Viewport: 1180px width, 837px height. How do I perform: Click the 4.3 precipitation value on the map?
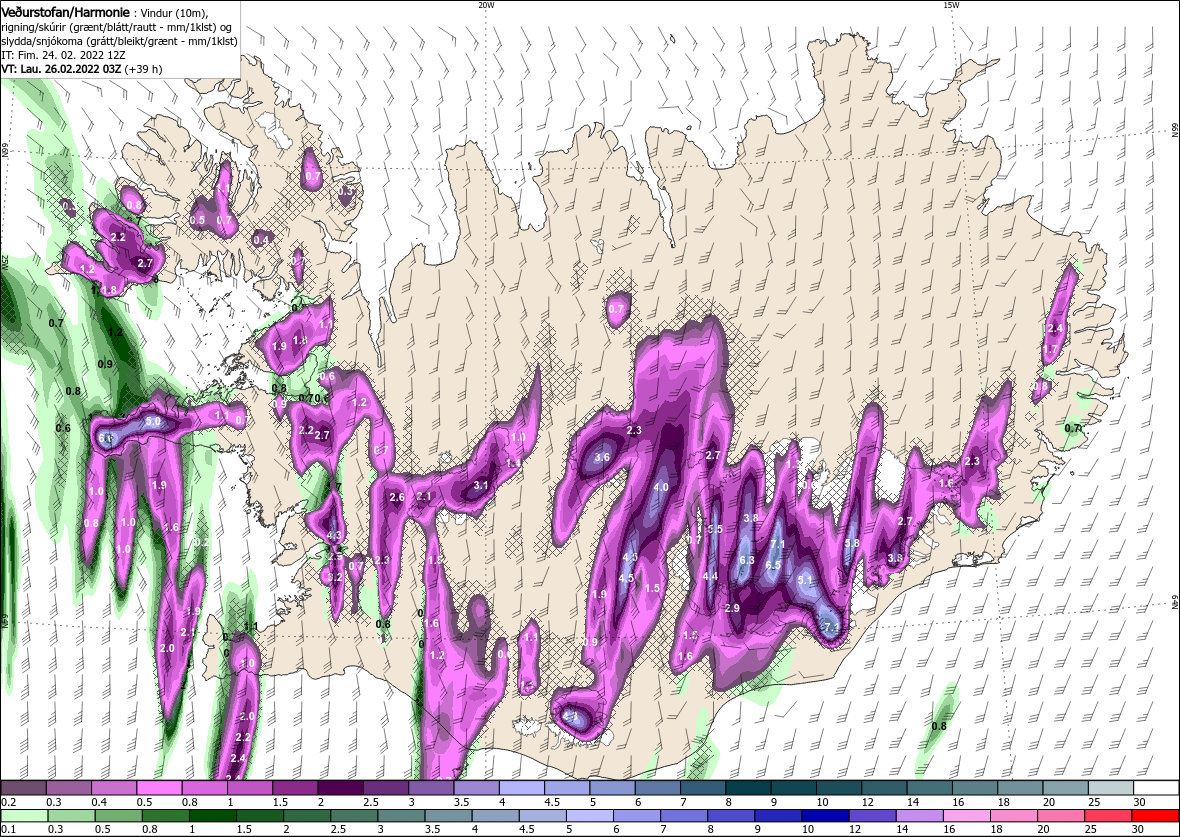(x=335, y=536)
